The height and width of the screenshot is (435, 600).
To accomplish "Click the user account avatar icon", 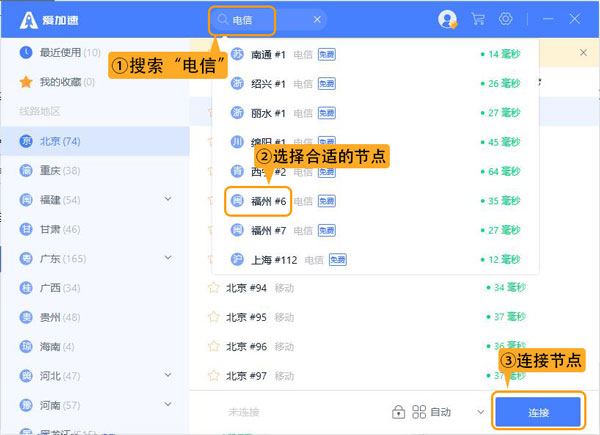I will tap(447, 19).
